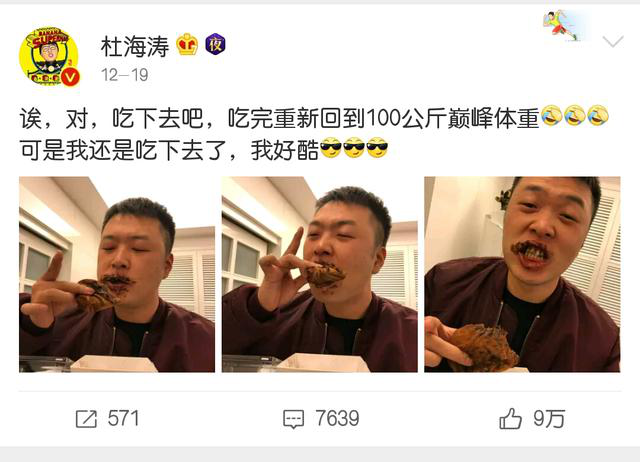View the 7639 comments
Screen dimensions: 640x462
pyautogui.click(x=337, y=419)
